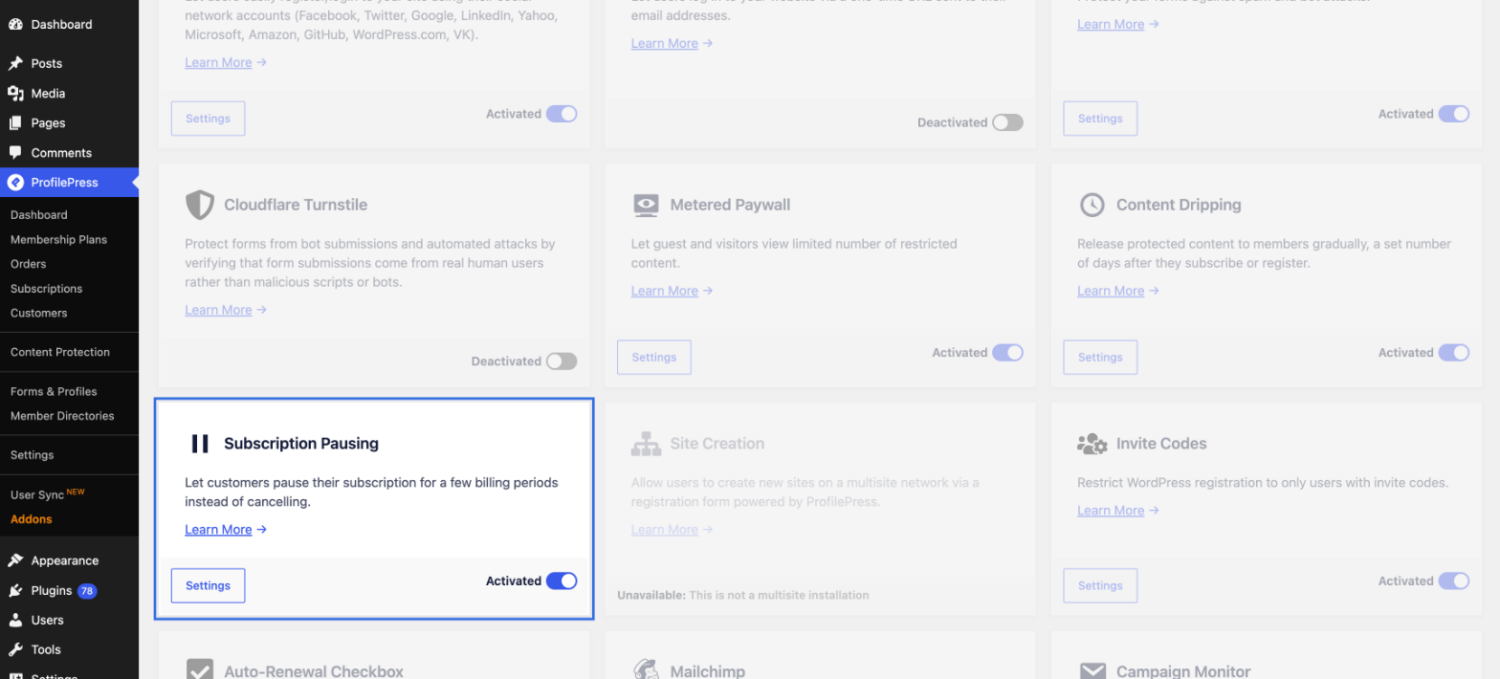Follow Site Creation Learn More link
This screenshot has width=1500, height=679.
point(672,530)
